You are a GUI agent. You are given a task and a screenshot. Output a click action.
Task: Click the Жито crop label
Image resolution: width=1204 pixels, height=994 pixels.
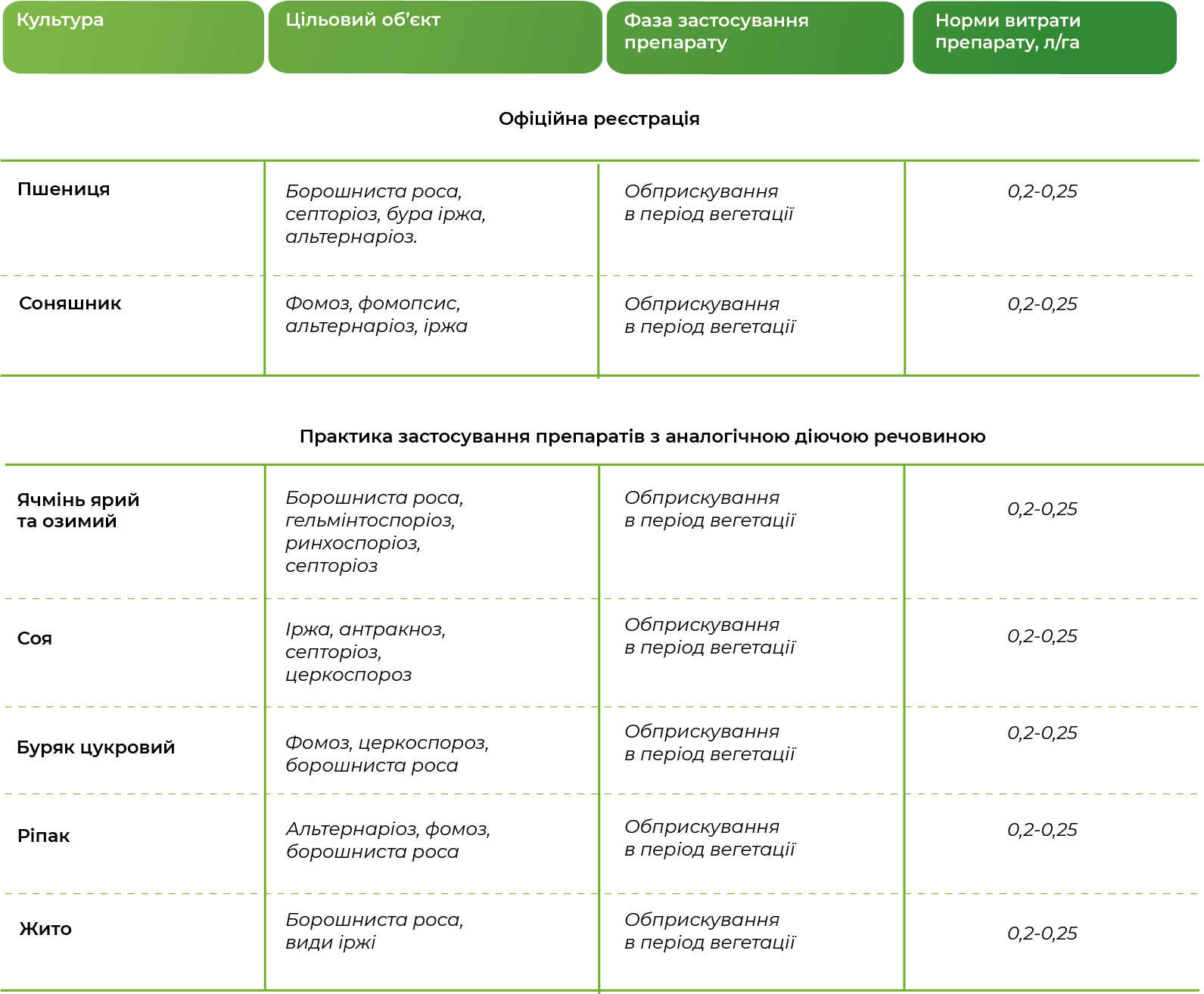tap(45, 929)
